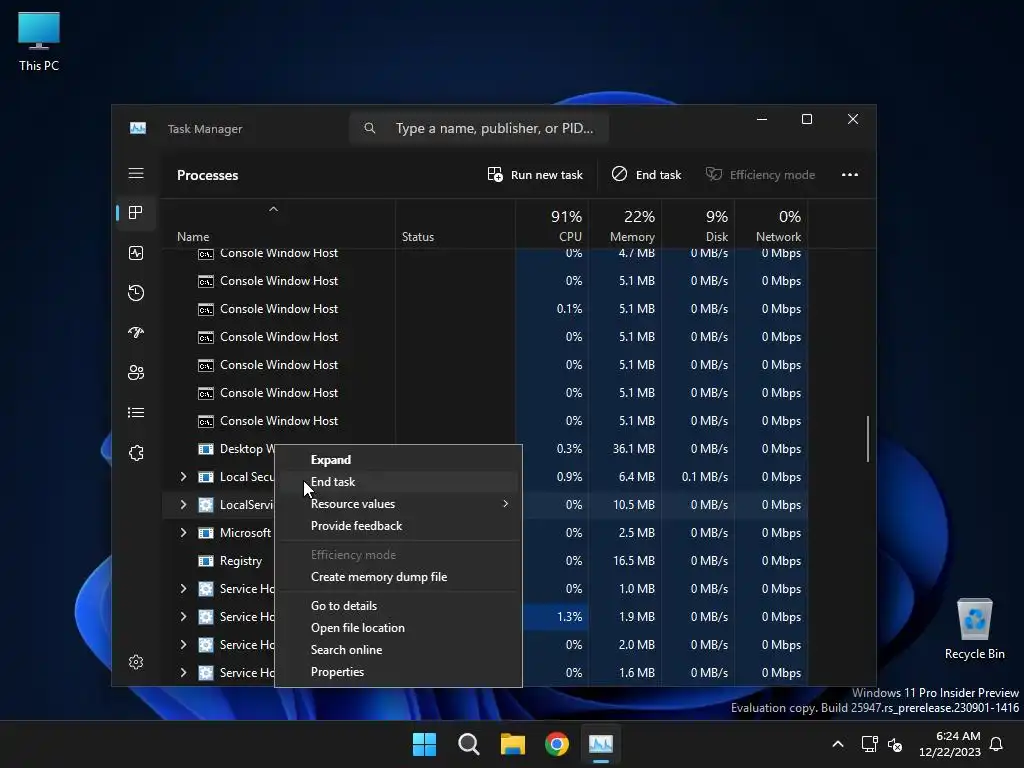Click the three-dot more options button

click(x=850, y=174)
